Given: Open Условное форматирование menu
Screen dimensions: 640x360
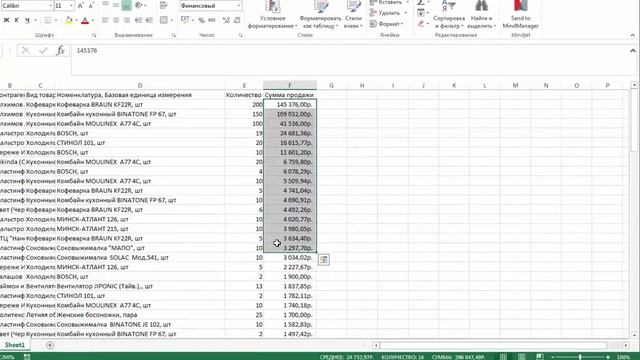Looking at the screenshot, I should pyautogui.click(x=273, y=15).
